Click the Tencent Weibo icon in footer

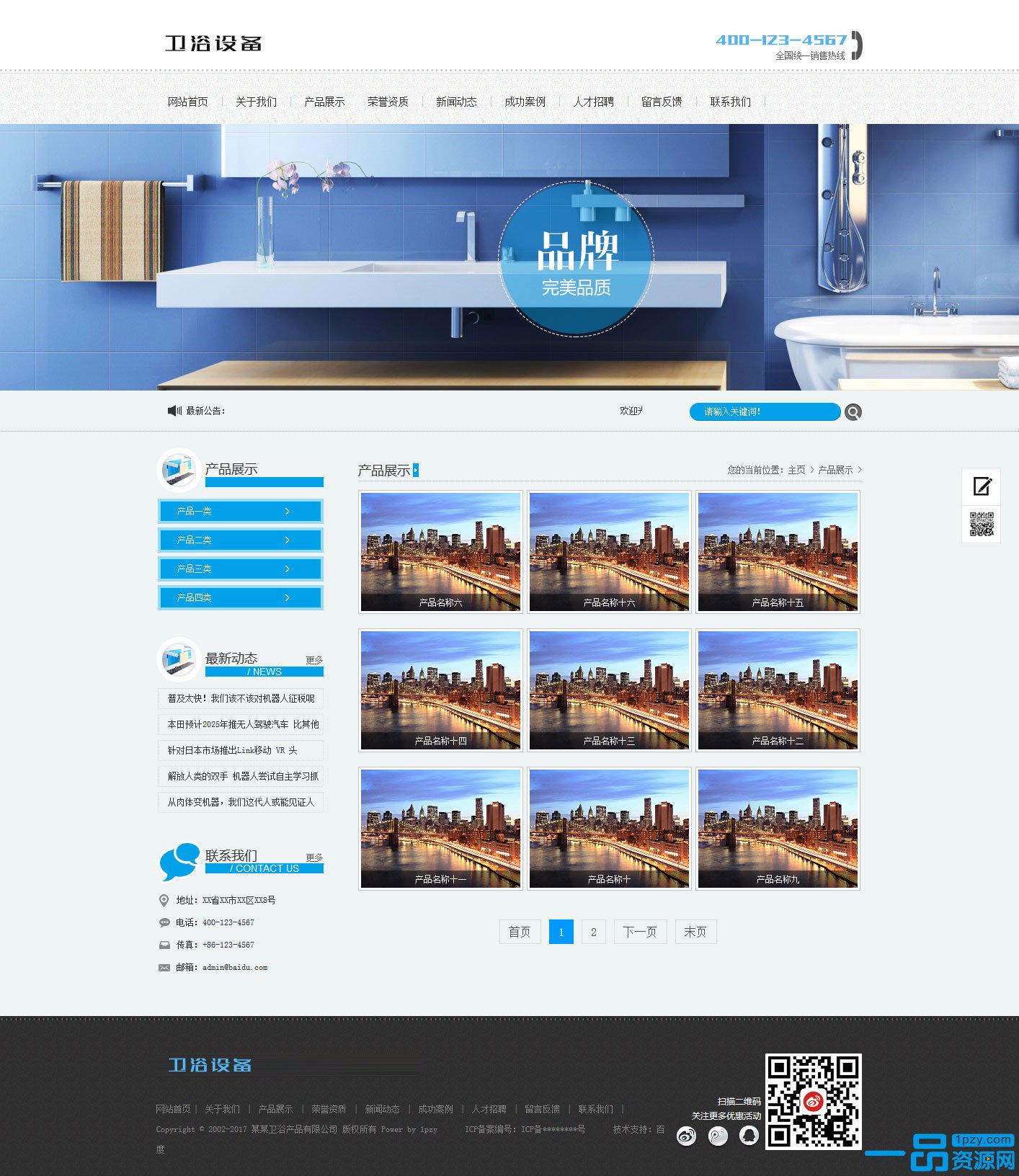718,1136
